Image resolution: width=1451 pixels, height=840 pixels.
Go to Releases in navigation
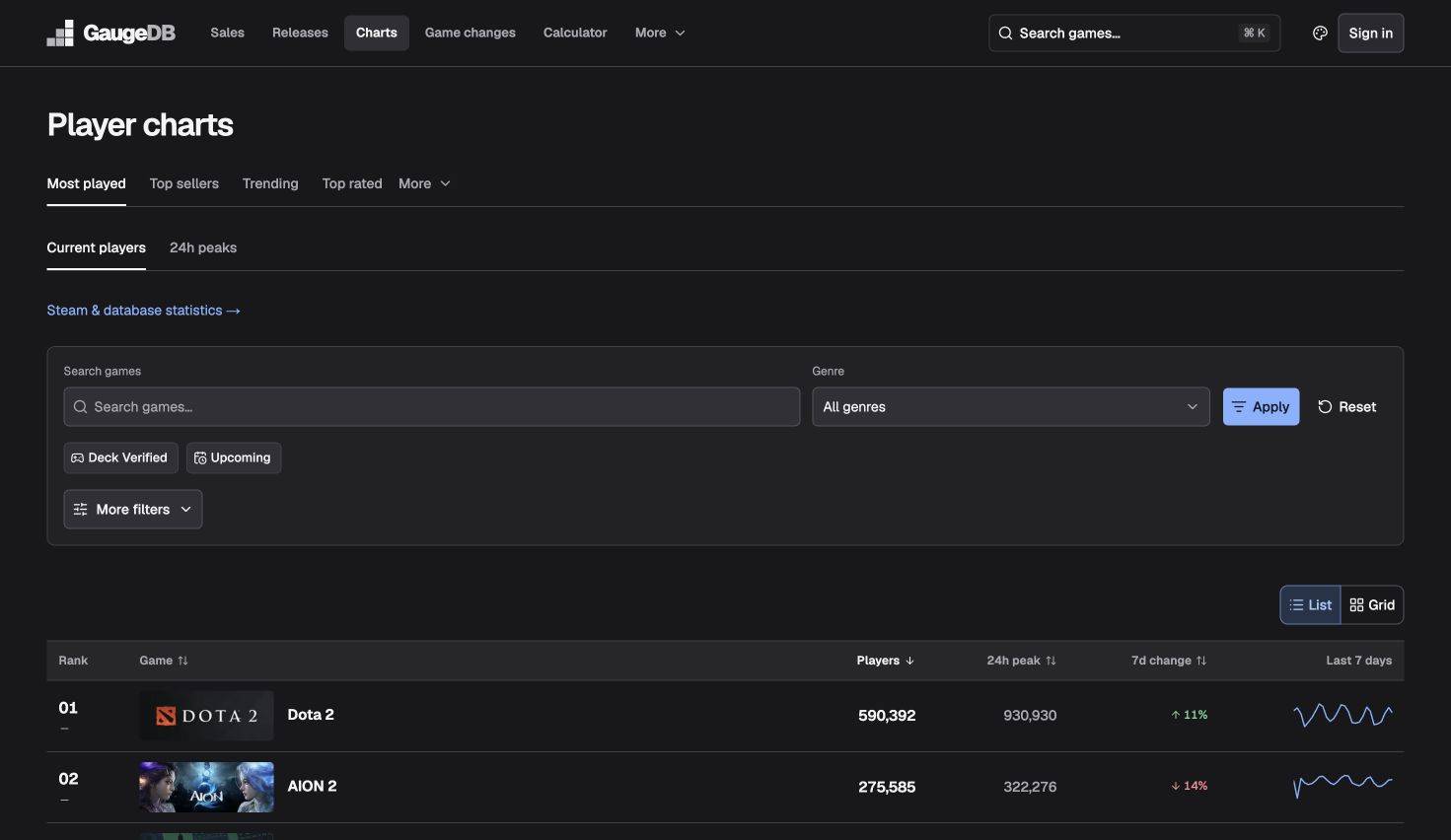pos(300,33)
